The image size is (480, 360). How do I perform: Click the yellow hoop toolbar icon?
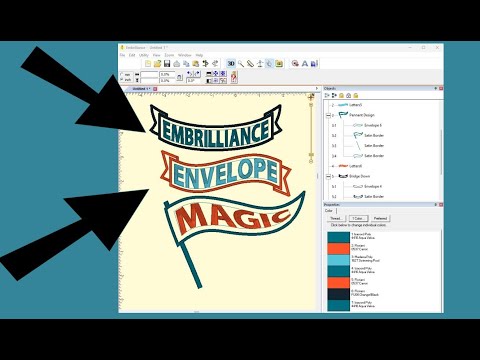tap(279, 63)
